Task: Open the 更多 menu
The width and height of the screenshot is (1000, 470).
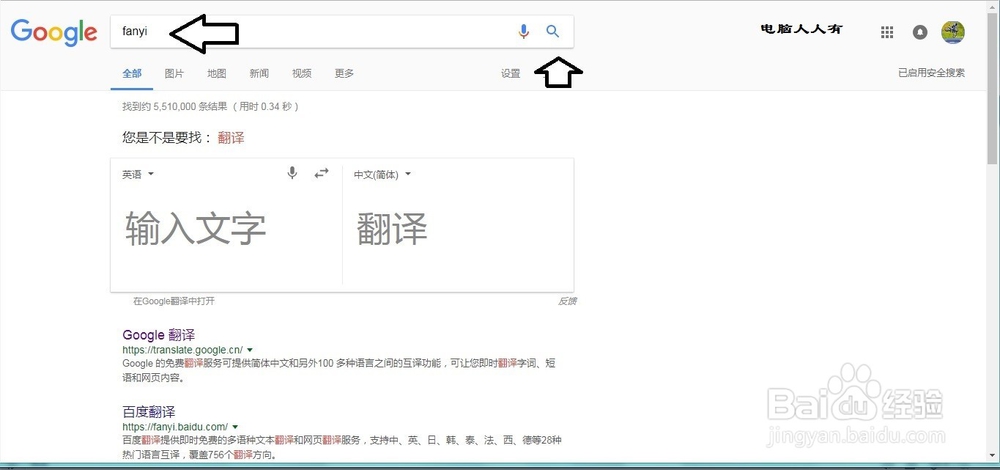Action: click(x=344, y=73)
